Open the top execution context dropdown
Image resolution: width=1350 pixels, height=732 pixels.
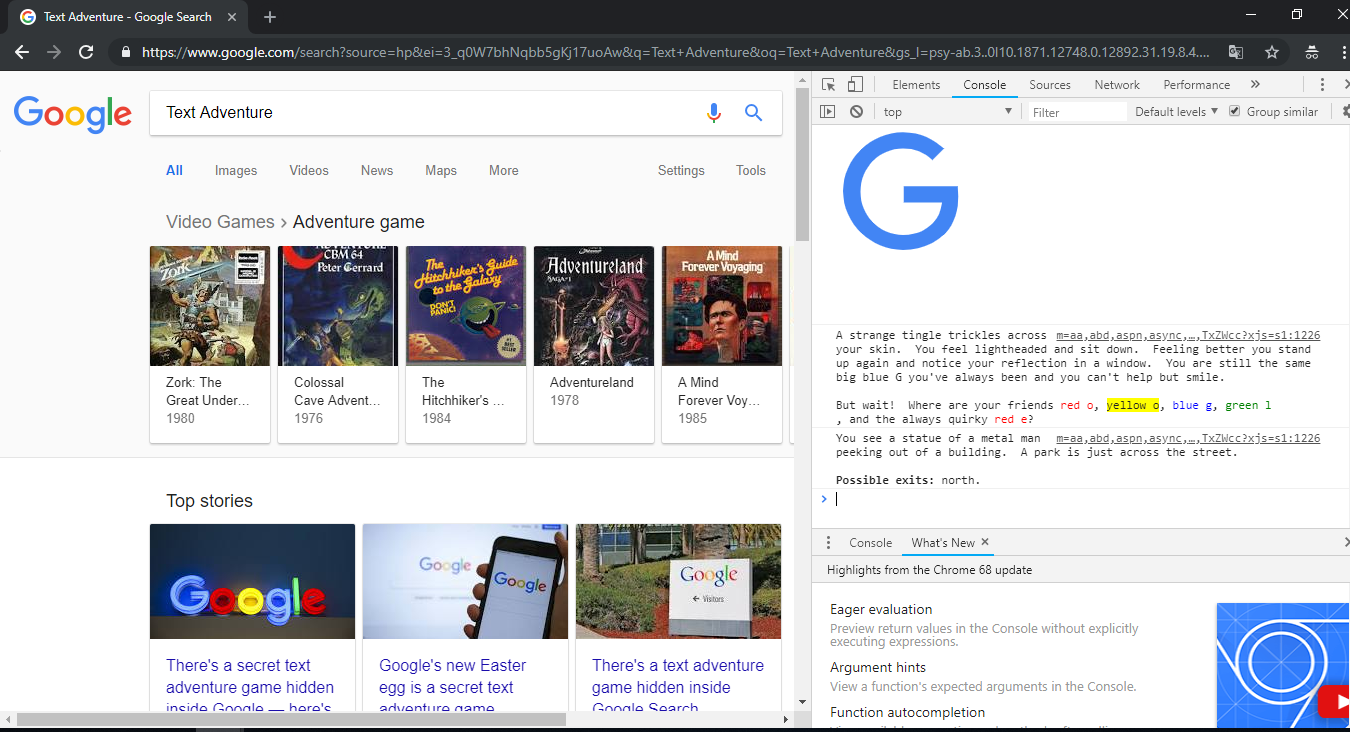947,112
